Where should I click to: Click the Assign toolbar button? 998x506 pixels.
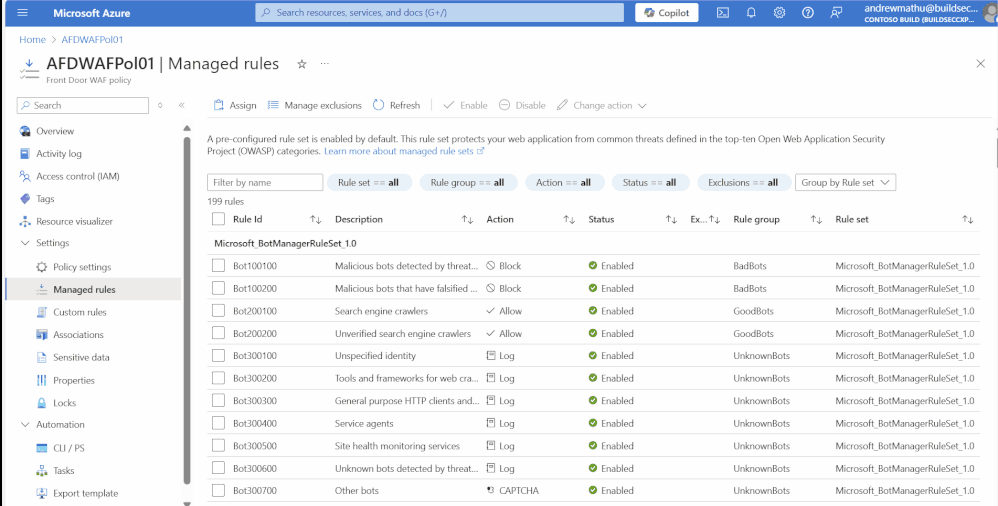point(235,105)
